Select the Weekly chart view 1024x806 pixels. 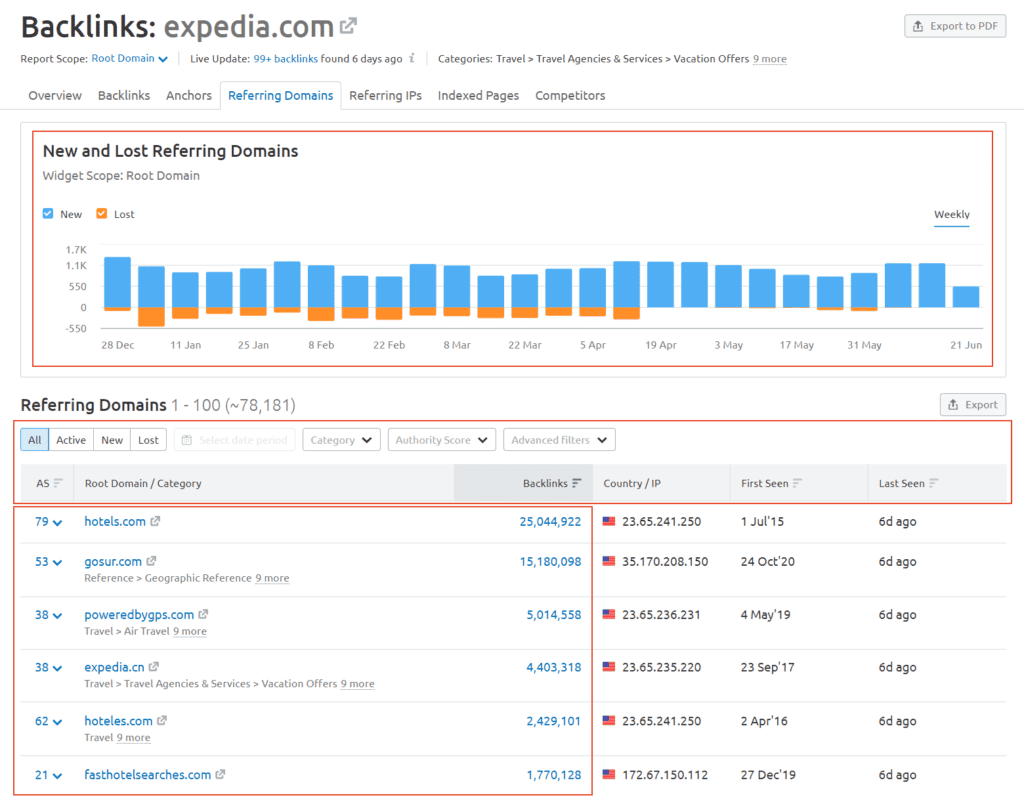pyautogui.click(x=952, y=214)
